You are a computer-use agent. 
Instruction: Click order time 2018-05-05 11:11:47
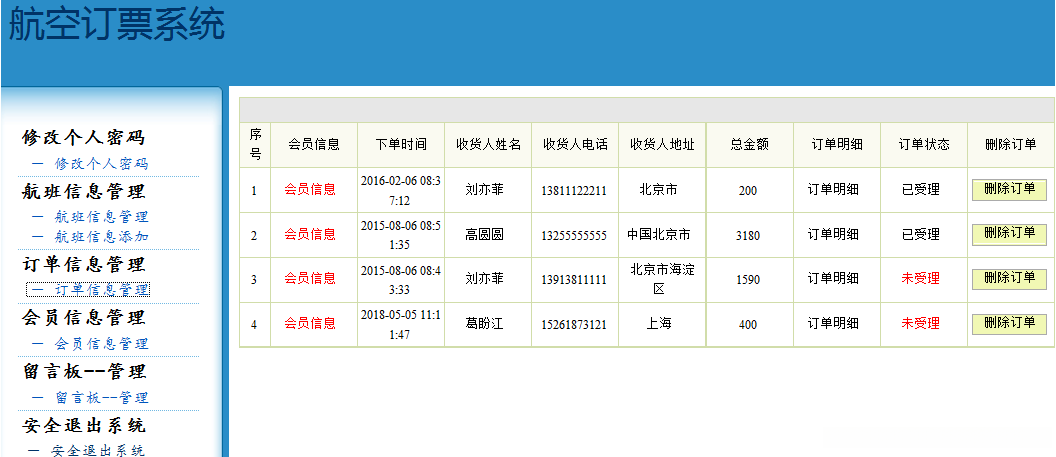click(401, 324)
